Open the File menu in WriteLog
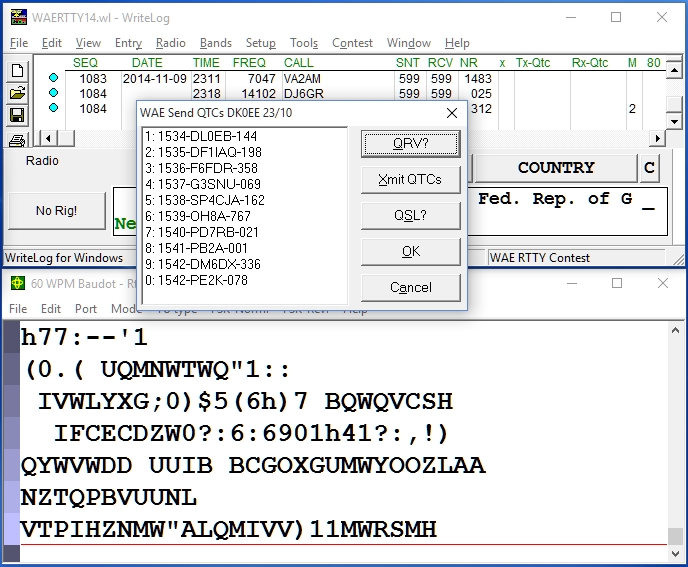The image size is (688, 567). click(x=19, y=43)
